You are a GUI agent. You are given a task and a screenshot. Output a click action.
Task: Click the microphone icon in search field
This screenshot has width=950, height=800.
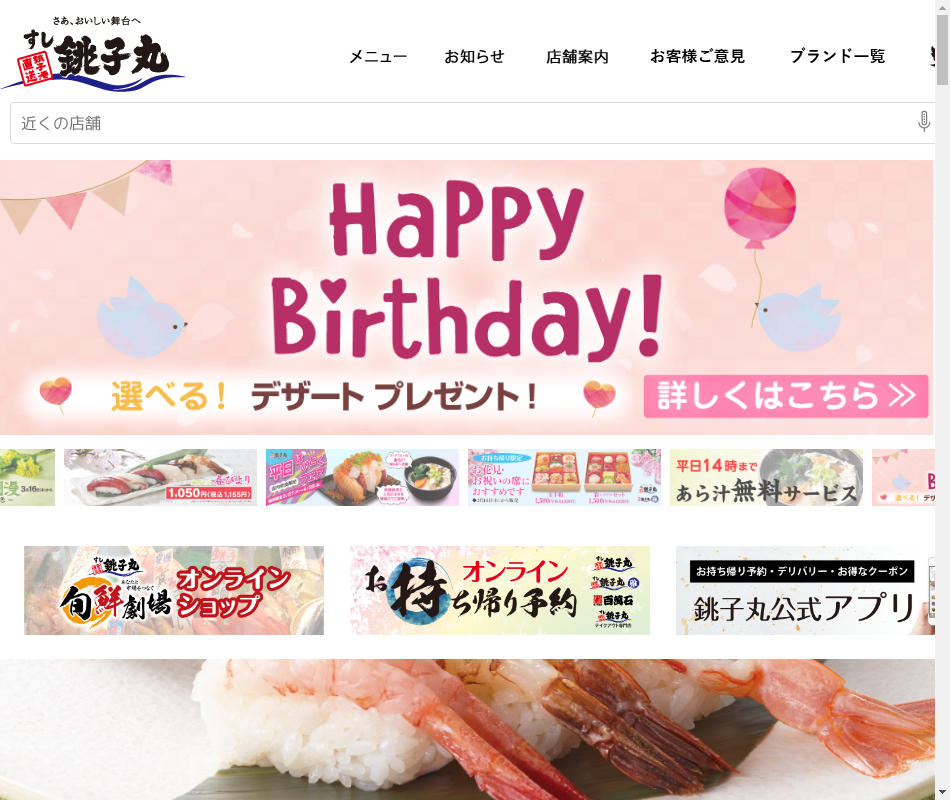pyautogui.click(x=923, y=121)
